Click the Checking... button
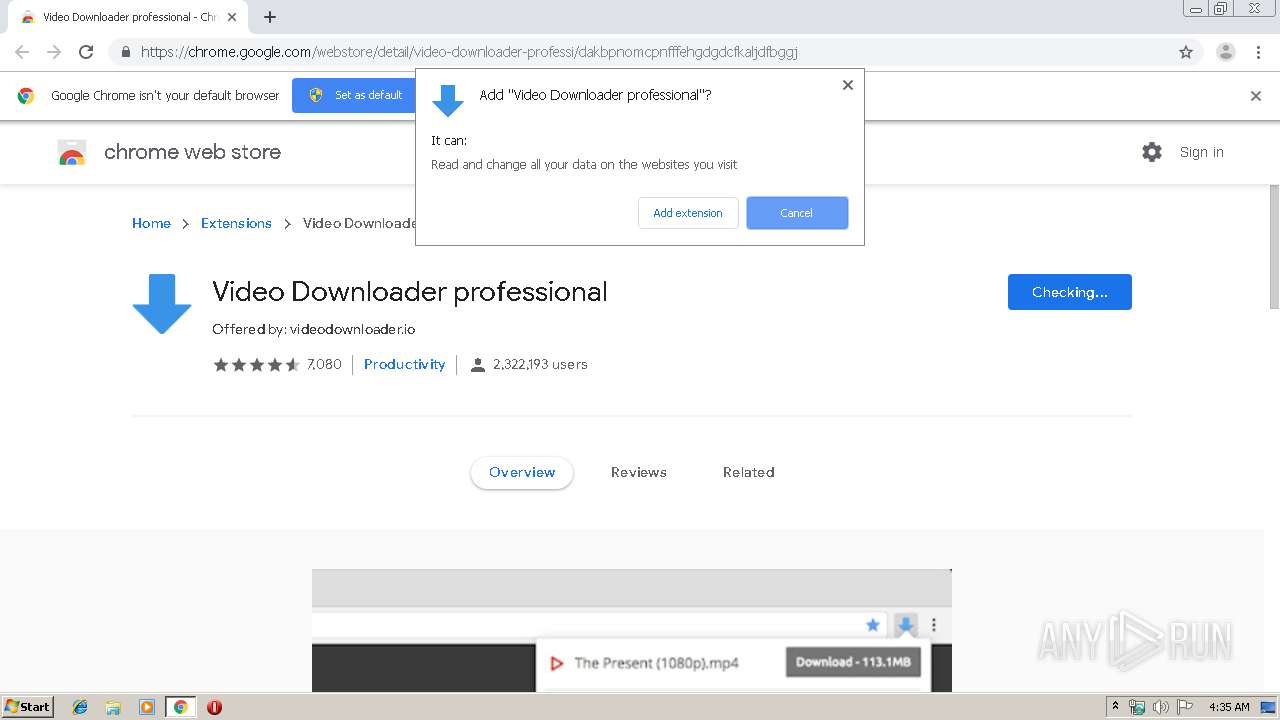 (x=1070, y=292)
